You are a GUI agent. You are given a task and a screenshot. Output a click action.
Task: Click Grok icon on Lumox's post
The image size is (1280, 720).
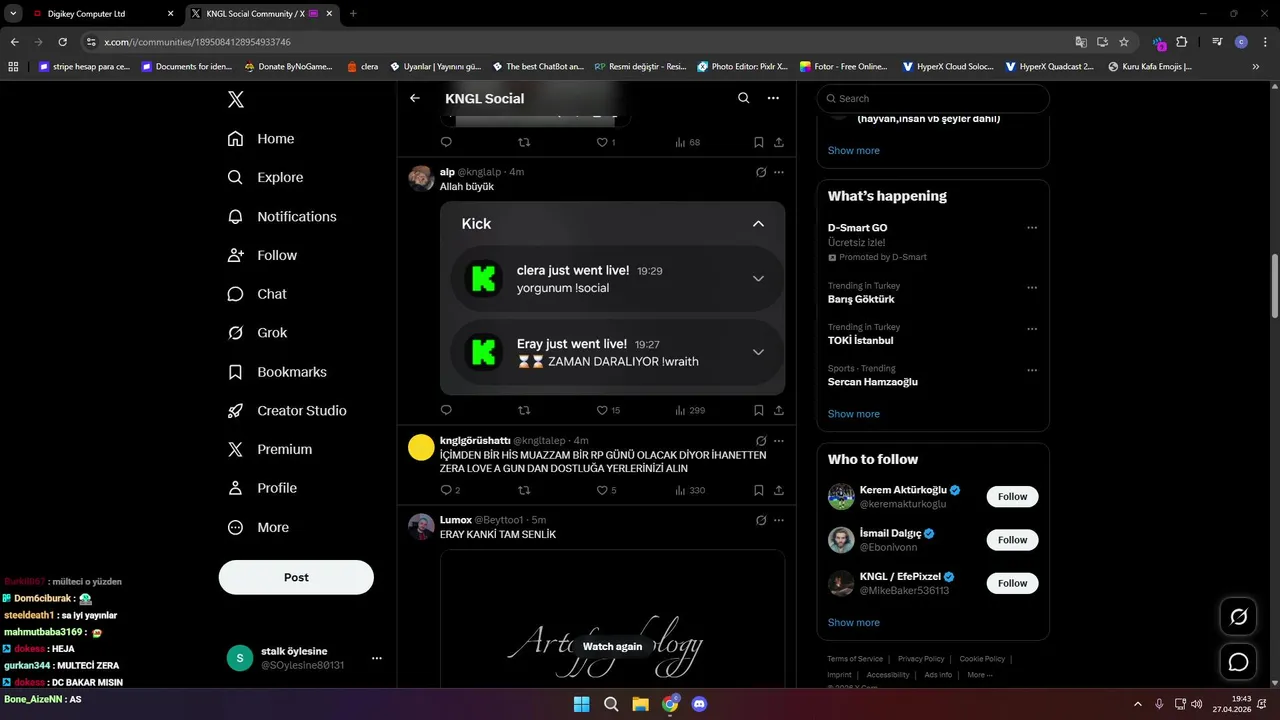(761, 520)
